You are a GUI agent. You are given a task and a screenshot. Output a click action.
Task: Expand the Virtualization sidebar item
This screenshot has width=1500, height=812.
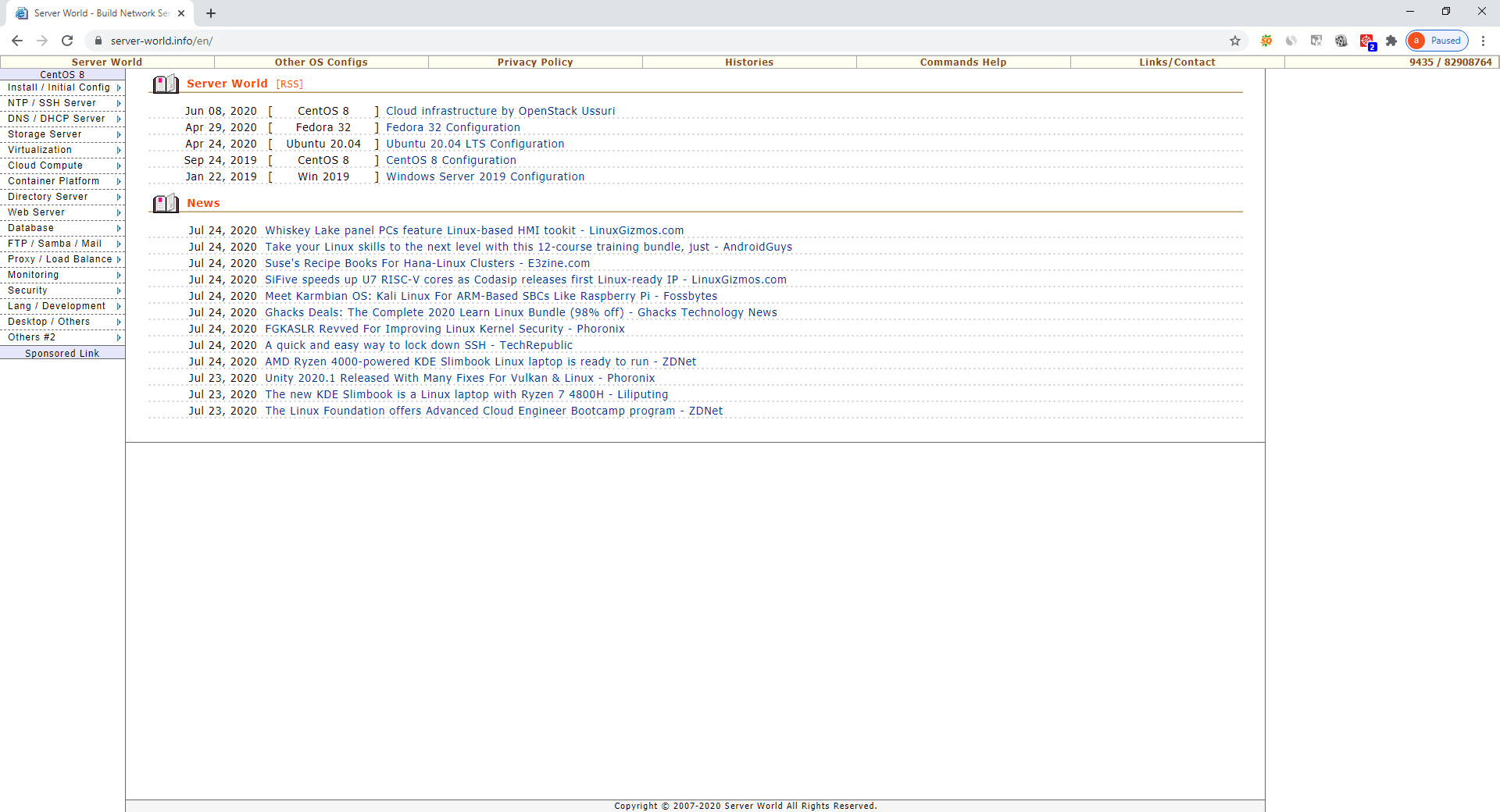62,150
